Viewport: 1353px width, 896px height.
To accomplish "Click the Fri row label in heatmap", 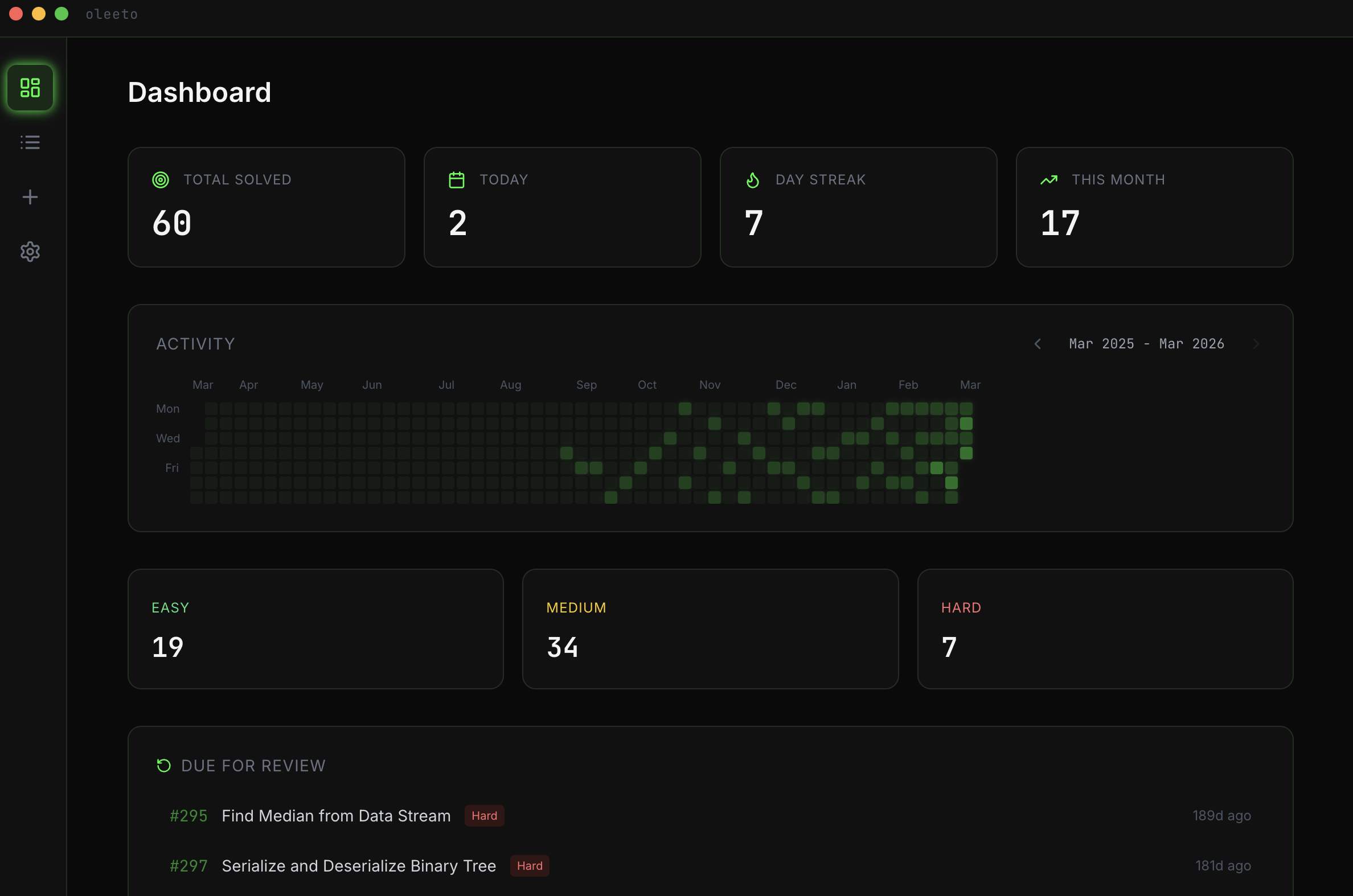I will pyautogui.click(x=172, y=468).
